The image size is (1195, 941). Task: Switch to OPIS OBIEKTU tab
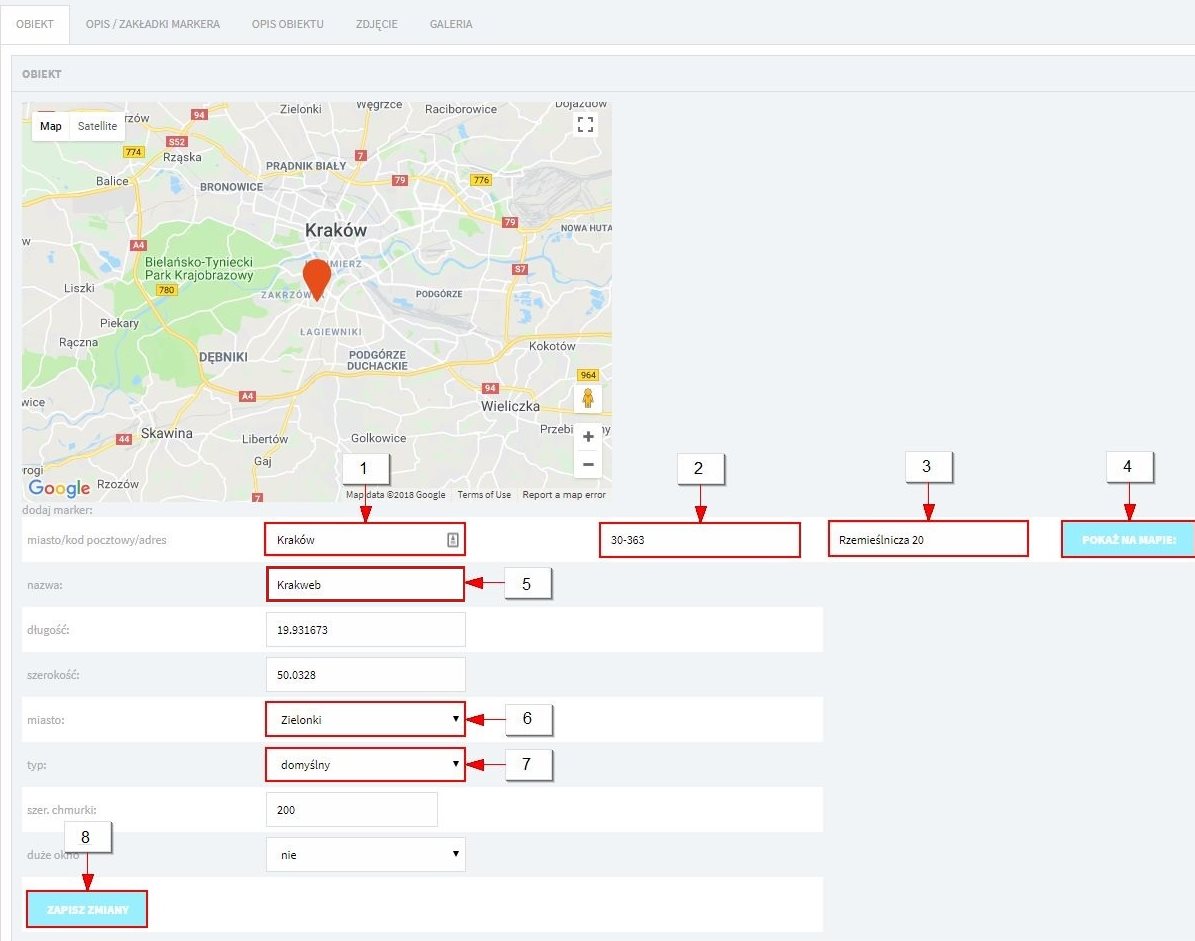(x=287, y=24)
